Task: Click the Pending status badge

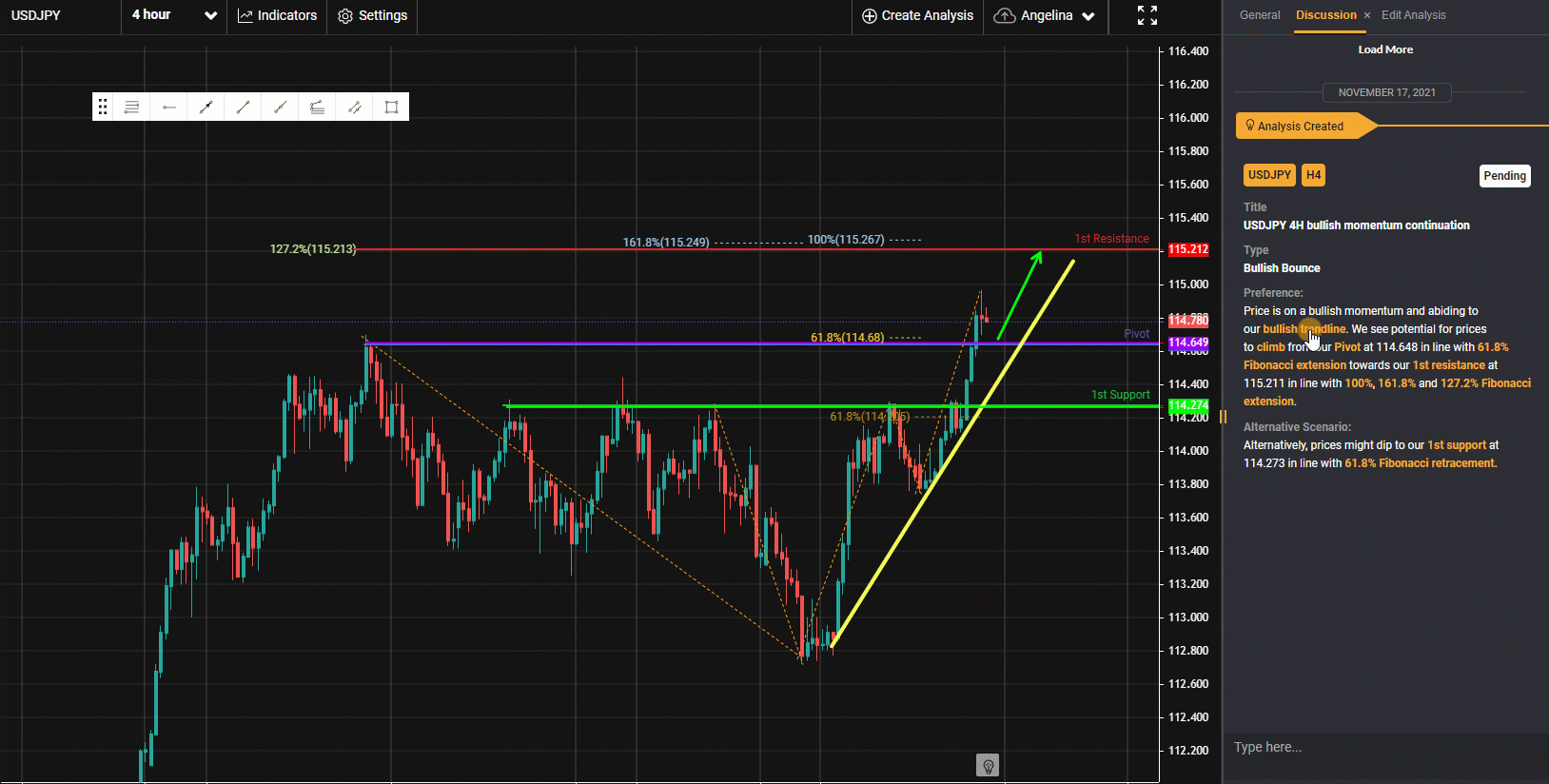Action: 1504,176
